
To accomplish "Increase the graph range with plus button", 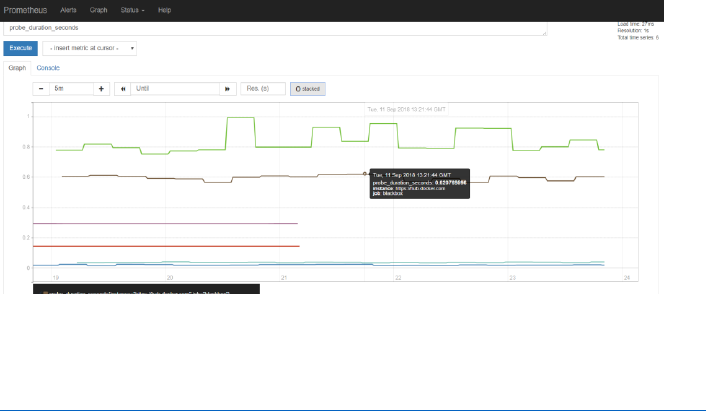I will (x=101, y=89).
